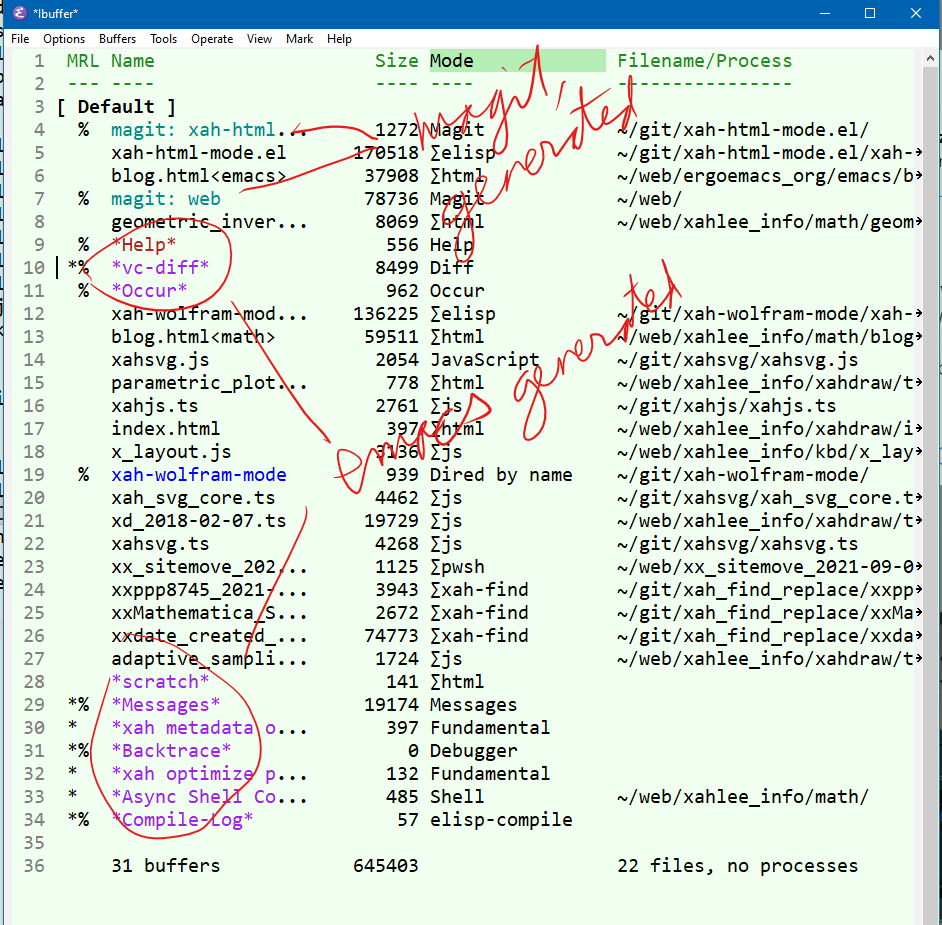Open the Buffers menu
Image resolution: width=942 pixels, height=925 pixels.
(117, 39)
